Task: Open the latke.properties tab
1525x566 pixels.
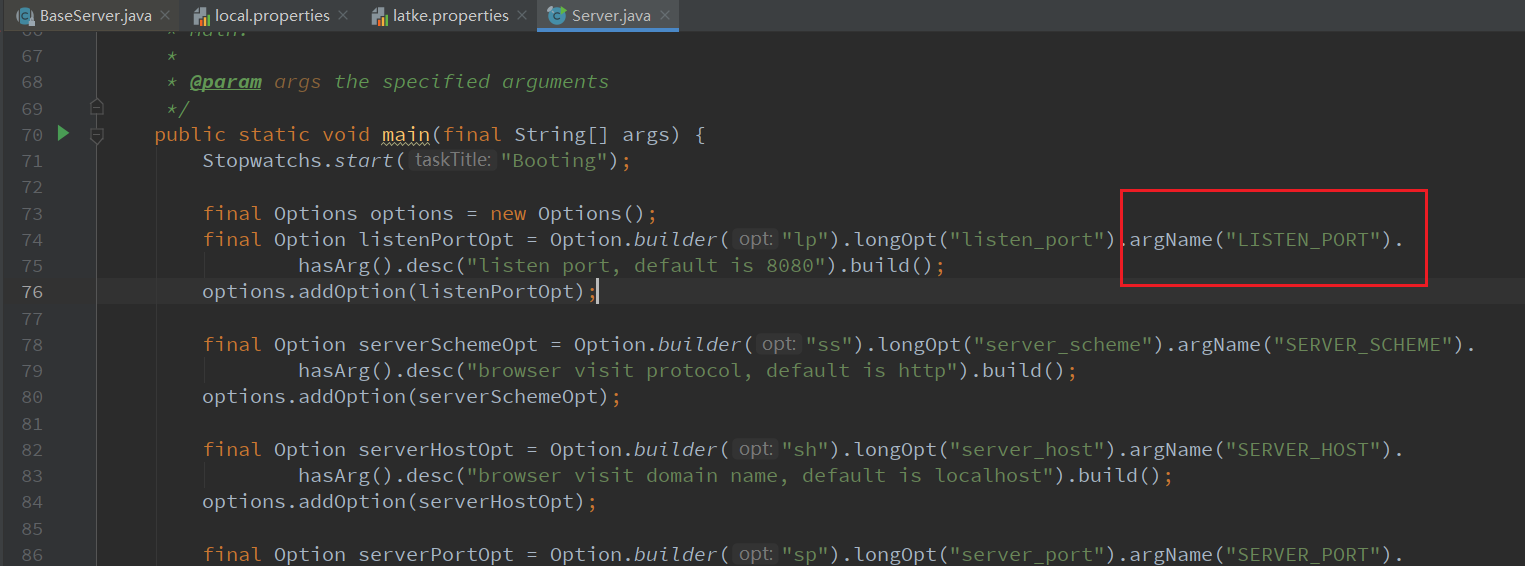Action: click(452, 16)
